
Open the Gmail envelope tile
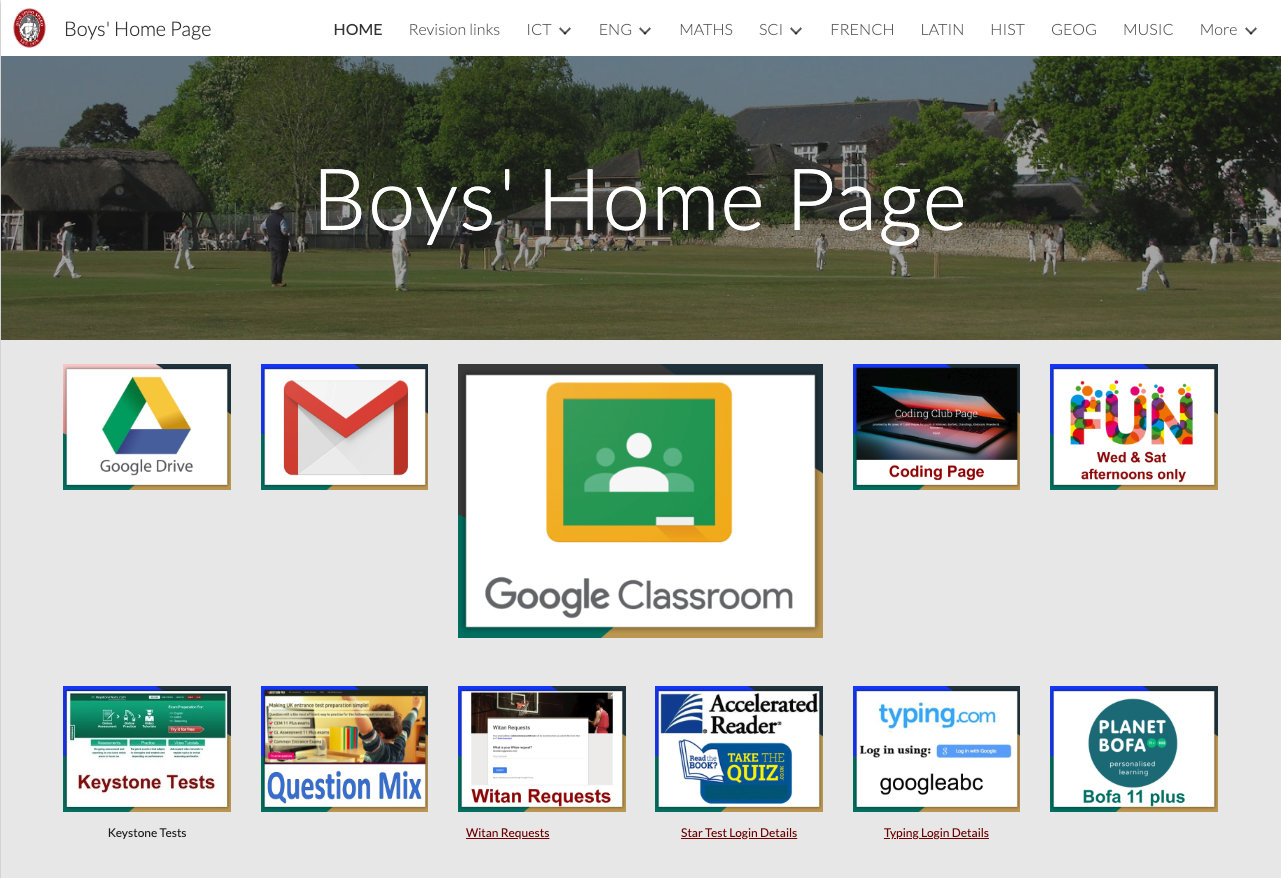[x=345, y=427]
